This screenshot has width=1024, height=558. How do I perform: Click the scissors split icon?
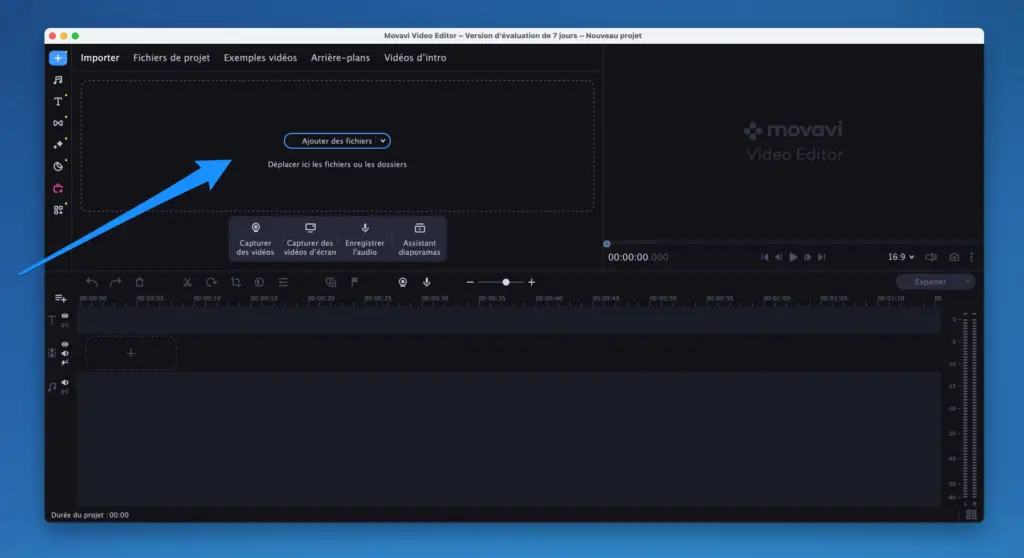[187, 282]
